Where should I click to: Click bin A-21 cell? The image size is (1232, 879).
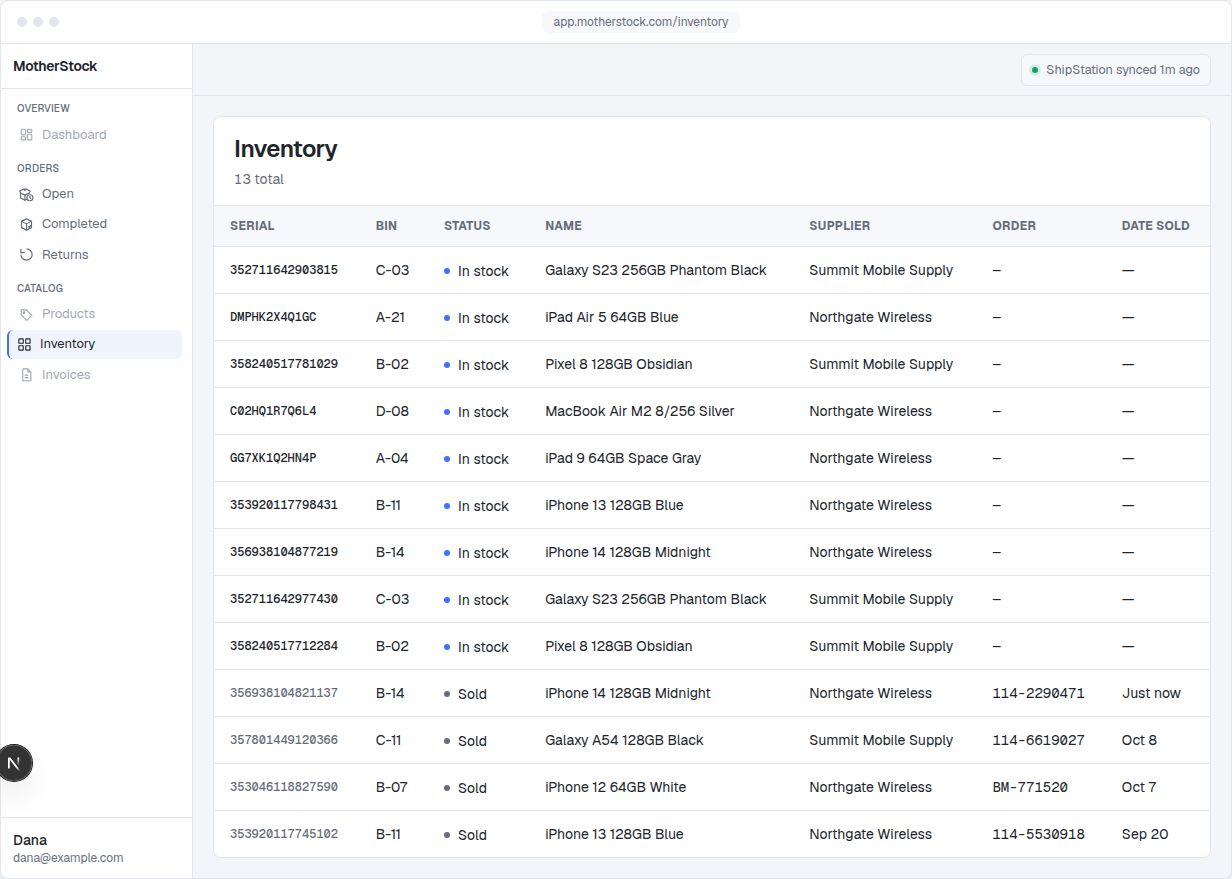click(390, 317)
